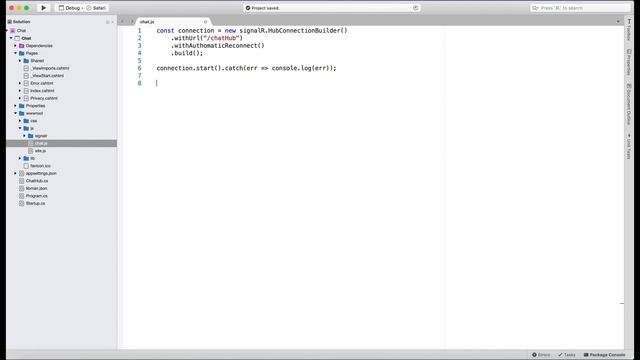
Task: Expand the Privacy.cshtml node
Action: [x=20, y=98]
